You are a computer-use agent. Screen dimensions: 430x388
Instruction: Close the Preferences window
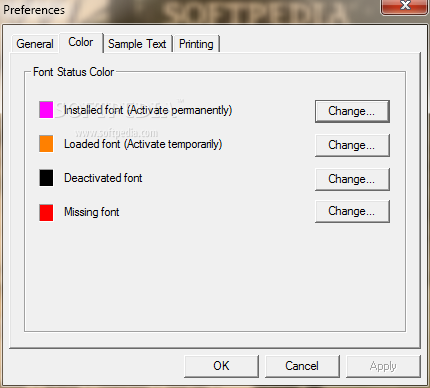pos(405,6)
